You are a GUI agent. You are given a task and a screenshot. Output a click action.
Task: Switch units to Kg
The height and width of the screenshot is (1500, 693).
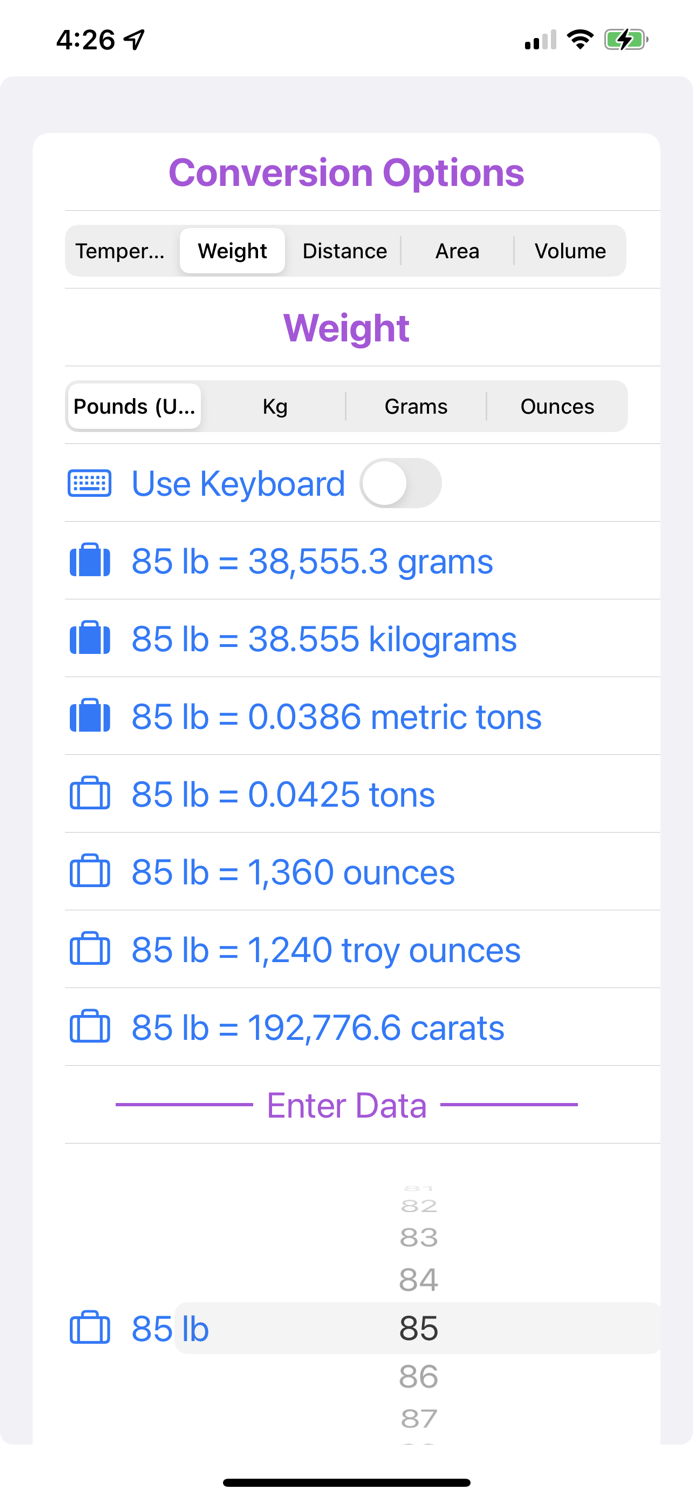pos(275,406)
